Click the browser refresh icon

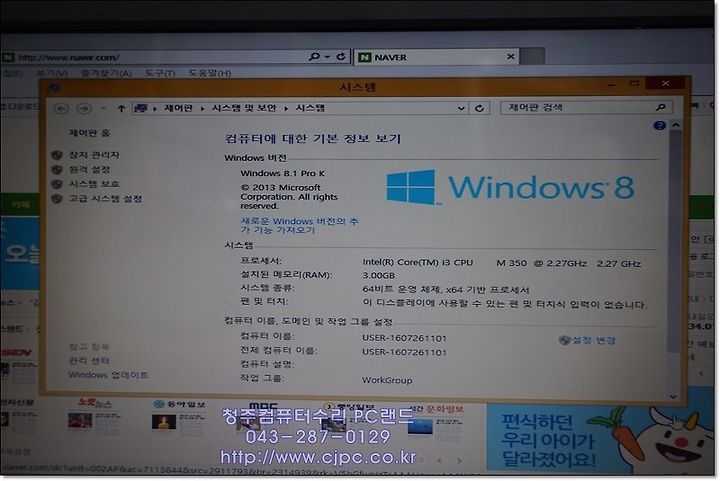point(341,56)
